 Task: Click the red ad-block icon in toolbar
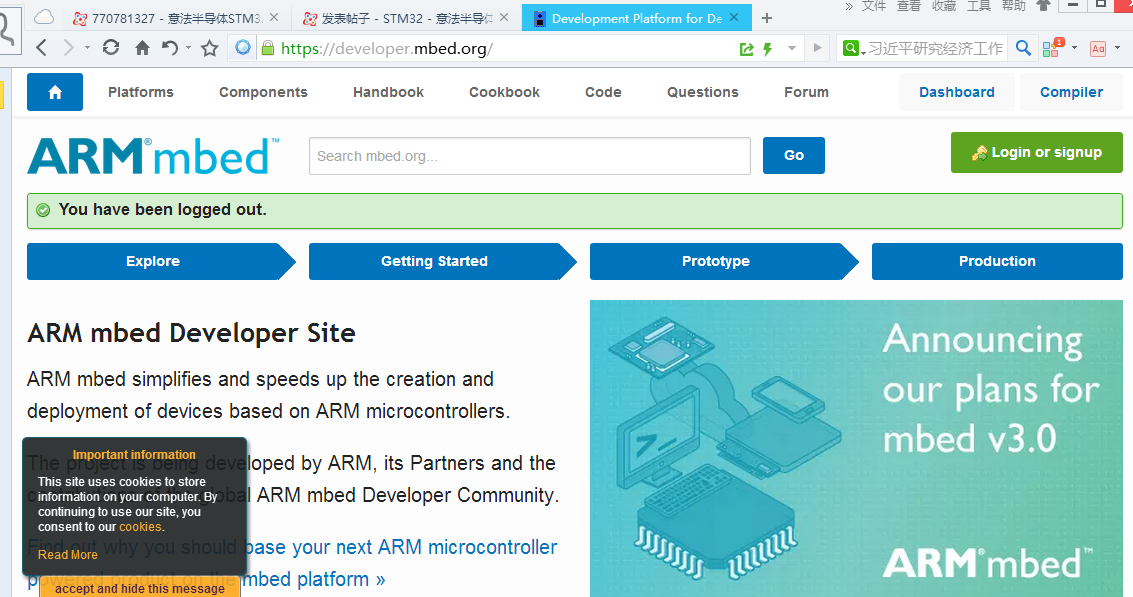(1098, 48)
